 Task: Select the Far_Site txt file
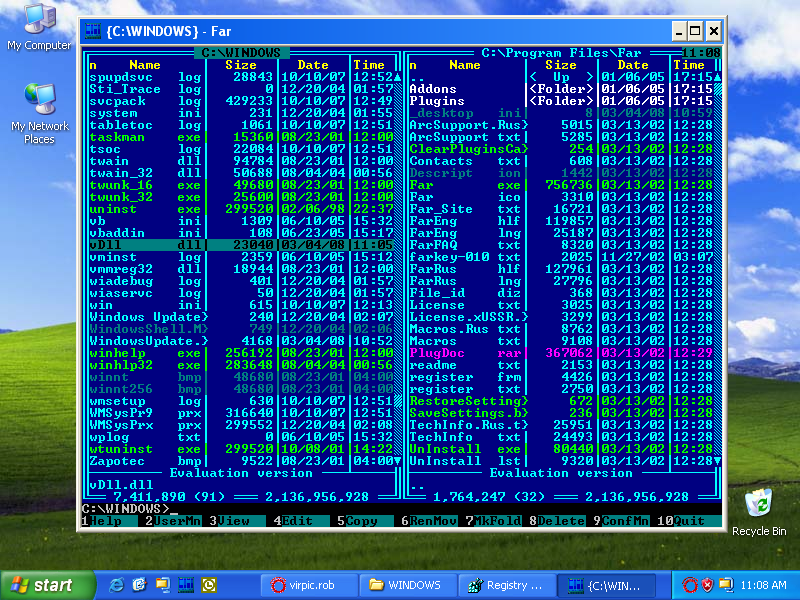(x=561, y=209)
